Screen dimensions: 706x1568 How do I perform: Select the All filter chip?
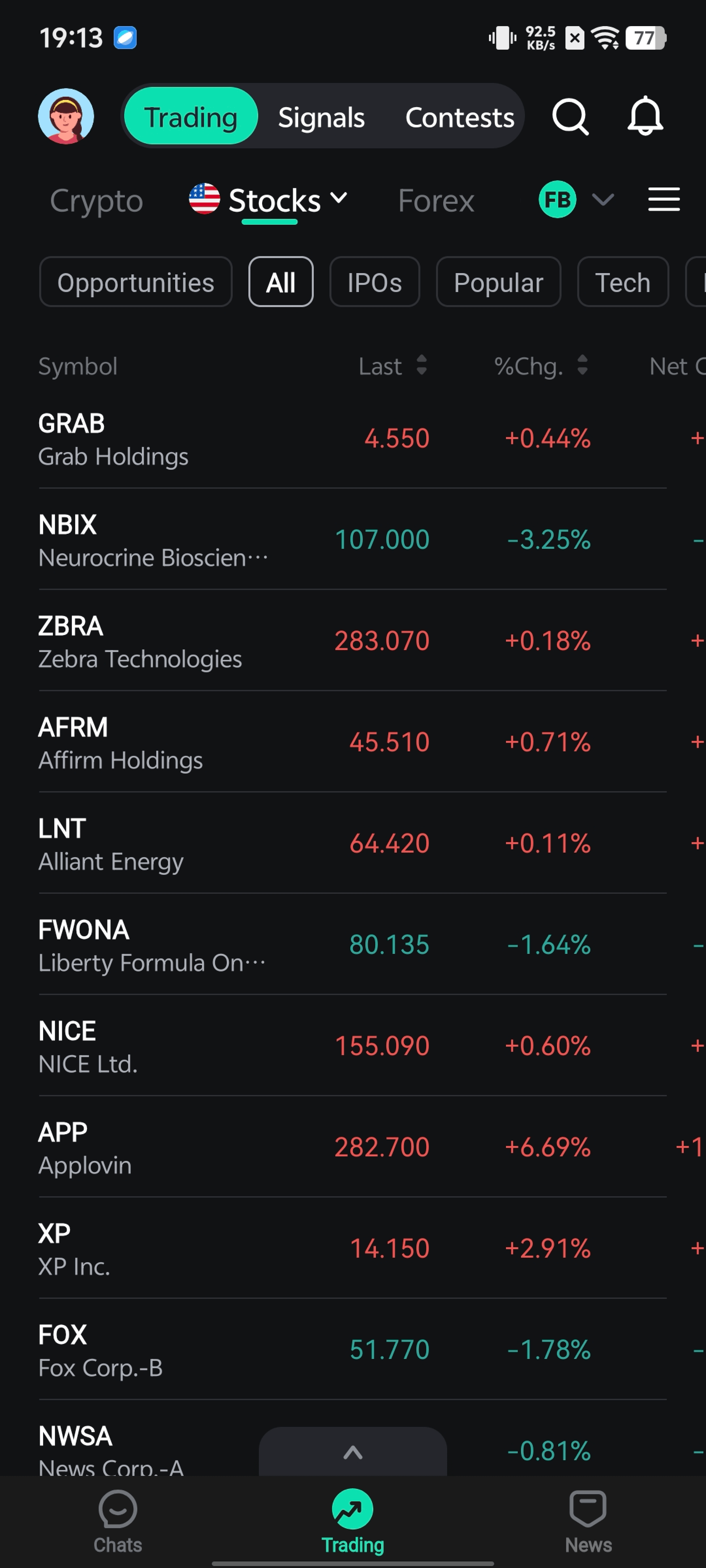point(281,283)
